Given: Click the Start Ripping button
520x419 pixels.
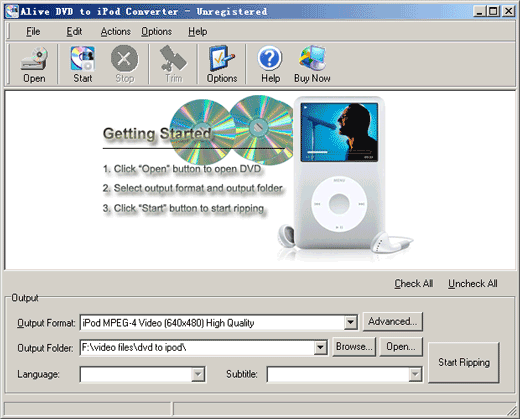Looking at the screenshot, I should [464, 362].
